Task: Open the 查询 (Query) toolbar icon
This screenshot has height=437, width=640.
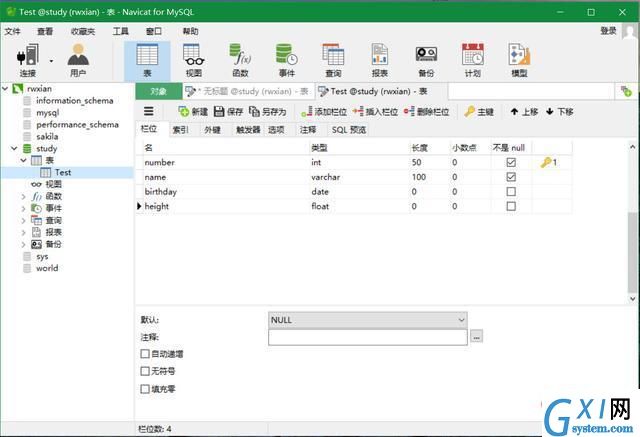Action: (x=333, y=60)
